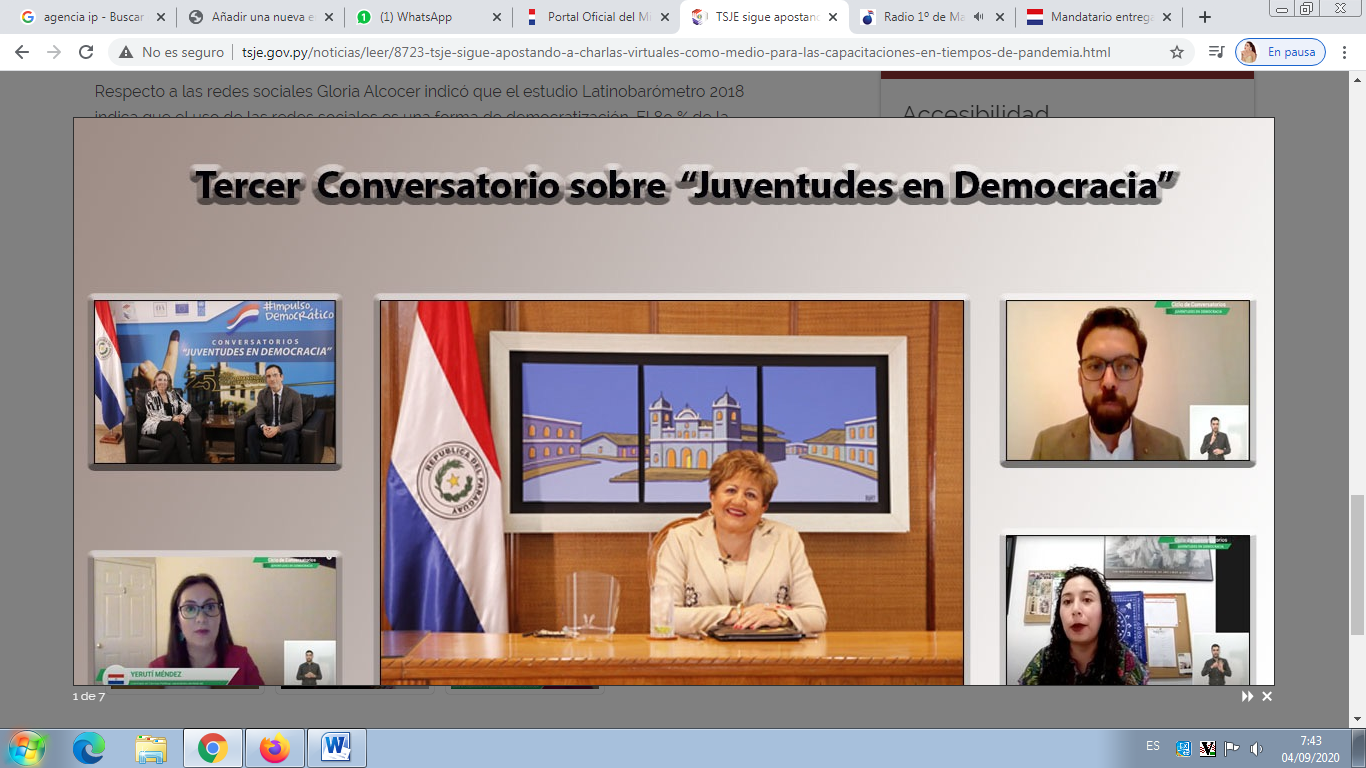
Task: Close the active TSJE tab
Action: pos(832,17)
